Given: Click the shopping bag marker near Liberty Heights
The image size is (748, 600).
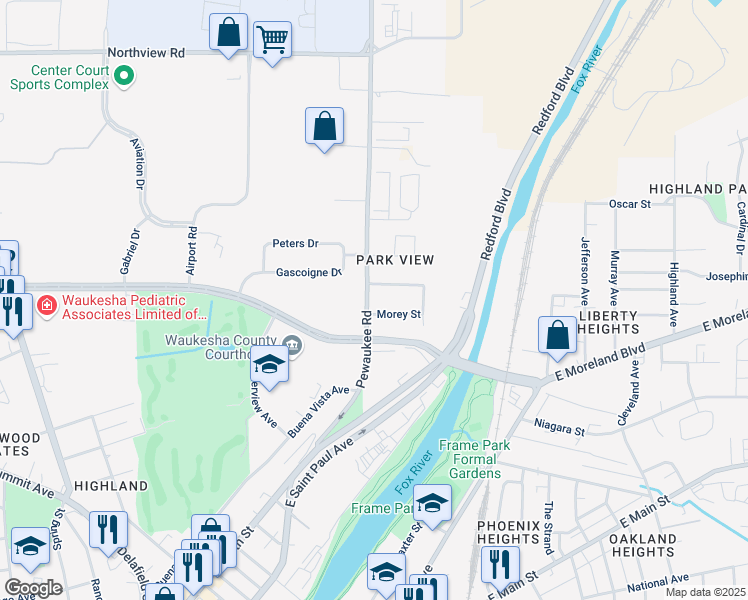Looking at the screenshot, I should pos(557,334).
